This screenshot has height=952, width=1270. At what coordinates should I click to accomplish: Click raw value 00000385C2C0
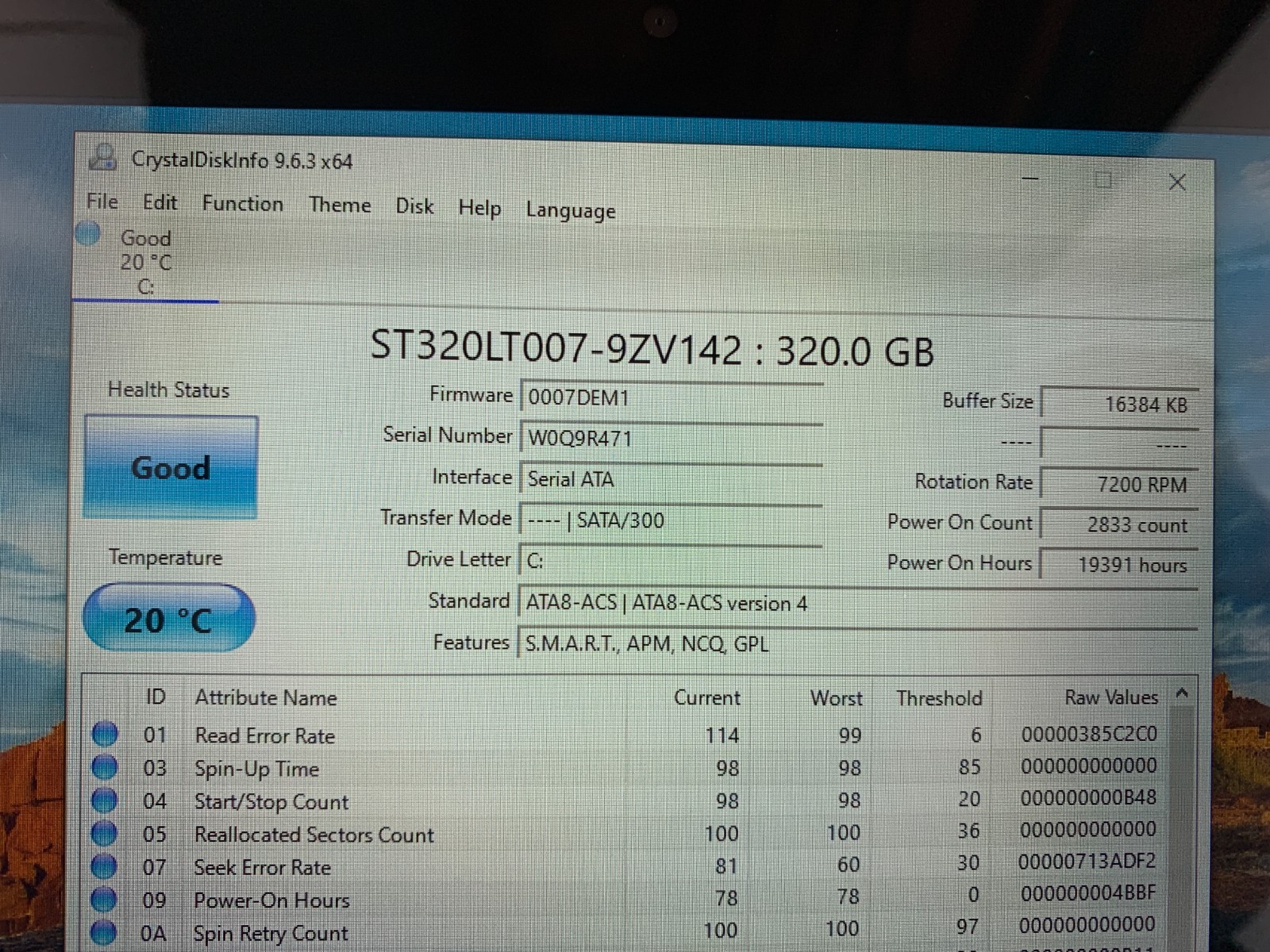[1088, 734]
